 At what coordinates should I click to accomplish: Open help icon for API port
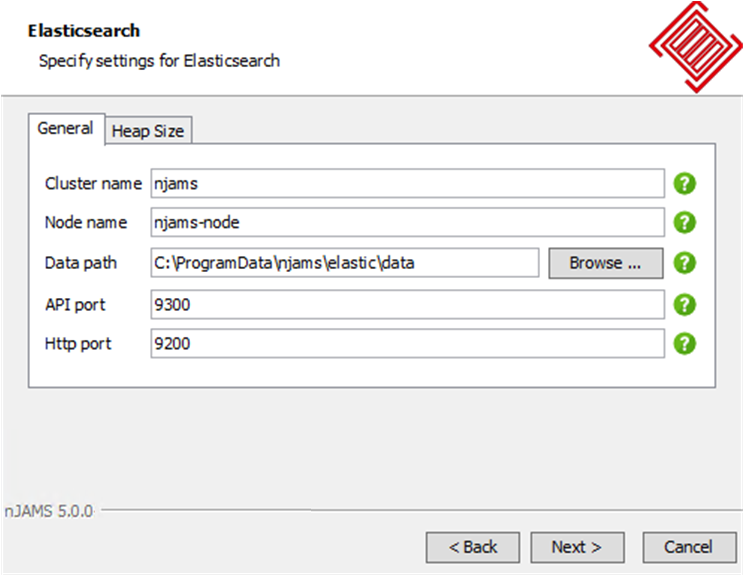tap(684, 305)
